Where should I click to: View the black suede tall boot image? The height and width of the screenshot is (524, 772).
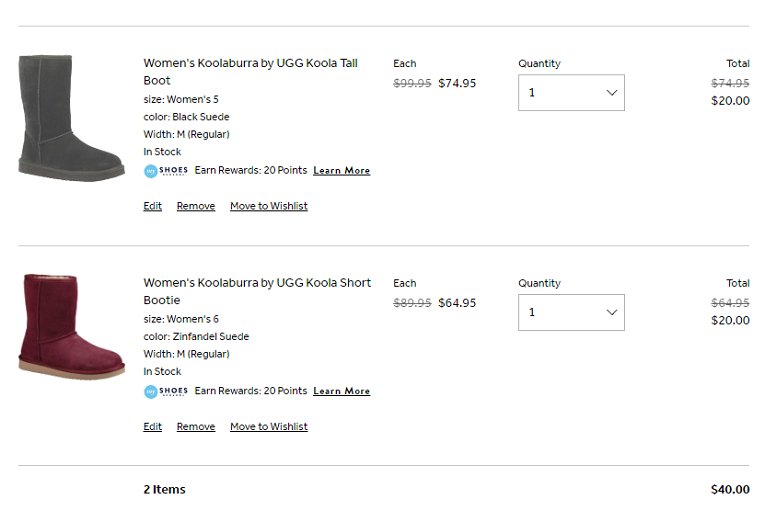pos(71,118)
